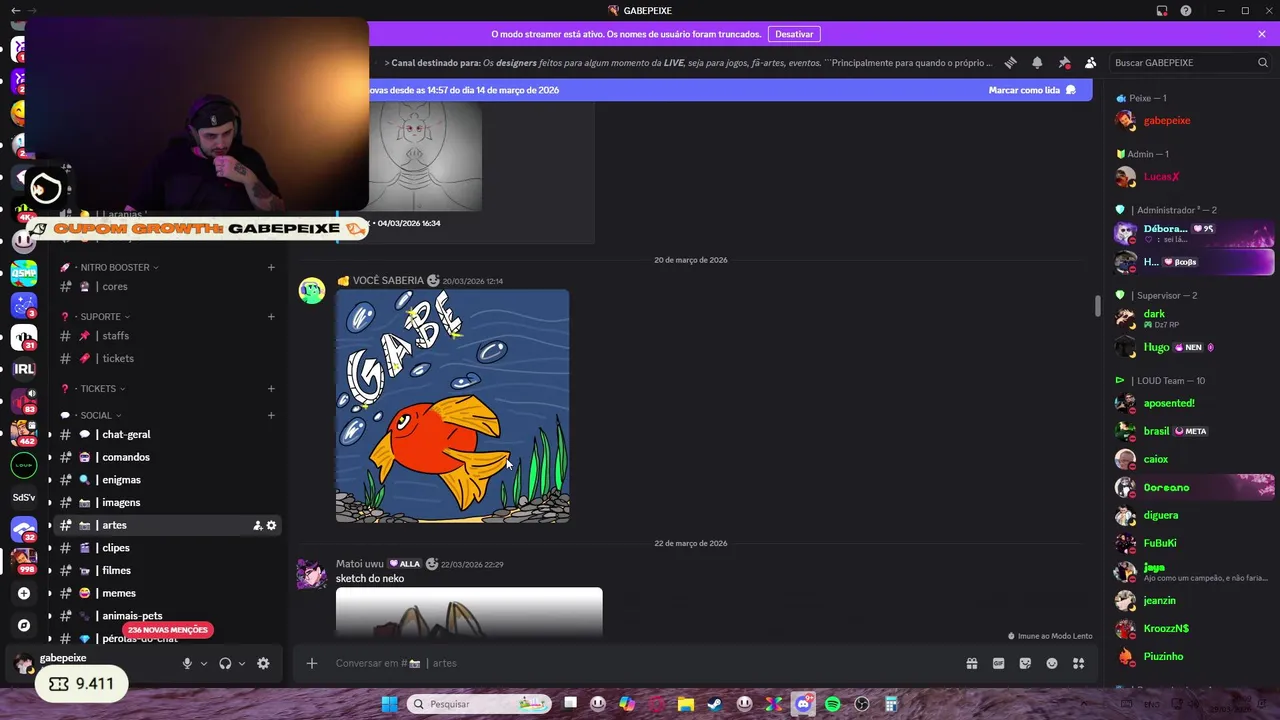This screenshot has height=720, width=1280.
Task: Open the artes channel settings gear
Action: click(271, 525)
